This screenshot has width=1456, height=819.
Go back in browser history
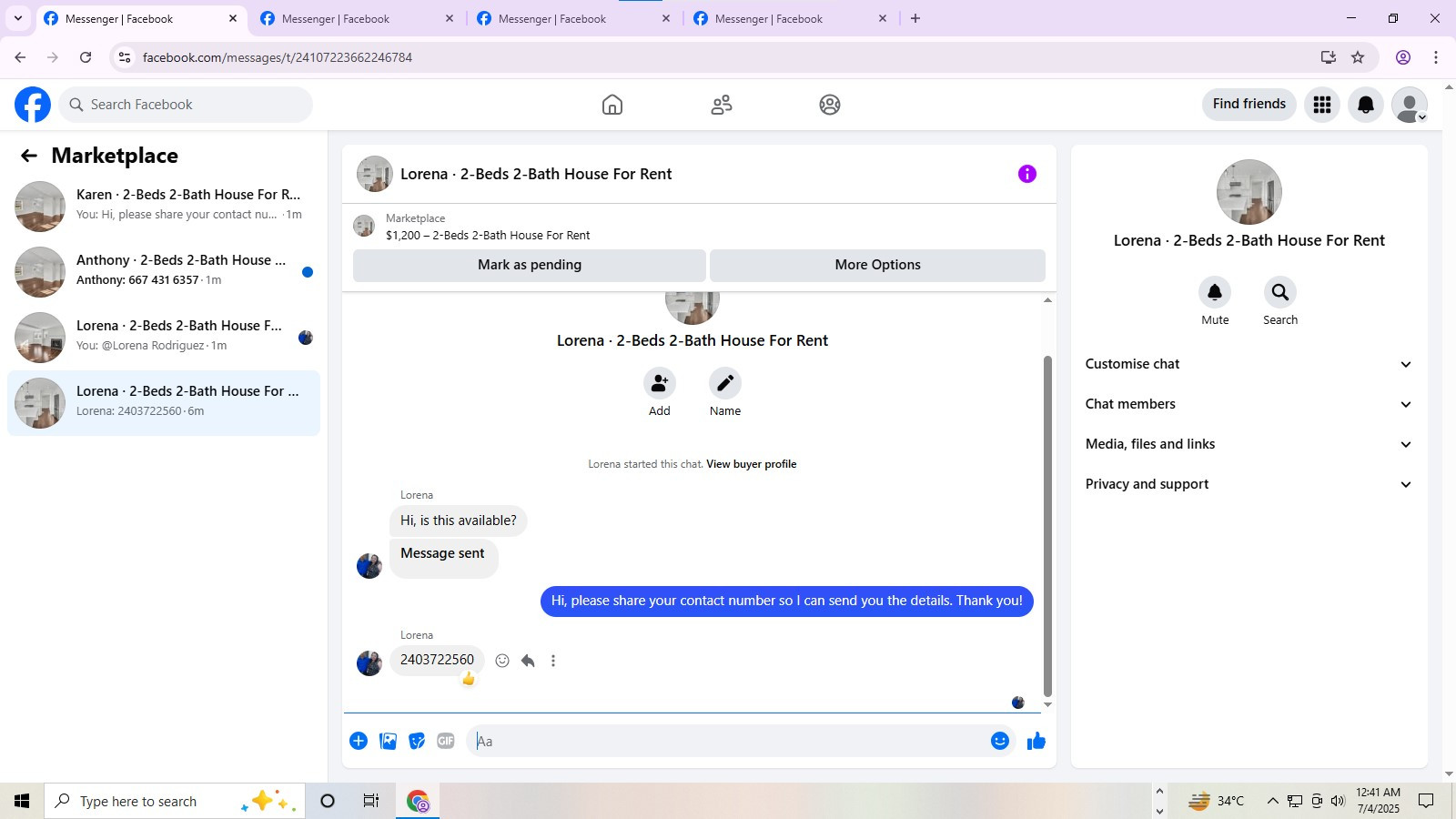20,57
